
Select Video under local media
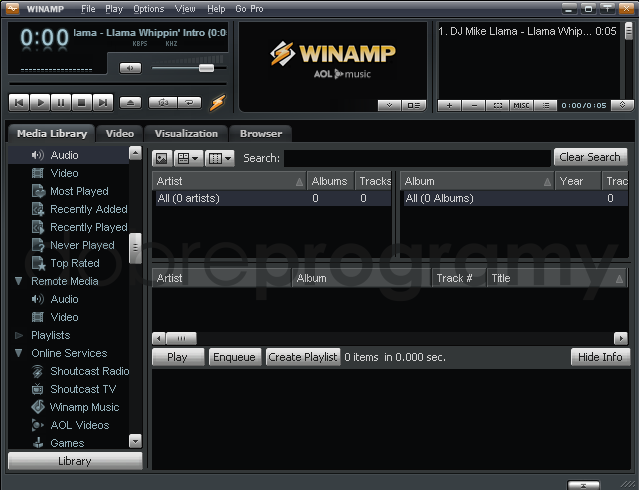pos(64,173)
